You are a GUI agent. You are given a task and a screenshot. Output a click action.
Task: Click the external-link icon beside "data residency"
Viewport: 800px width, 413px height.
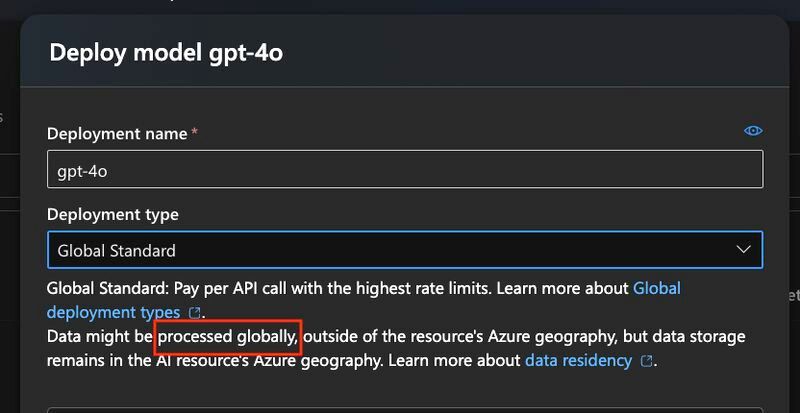(x=646, y=360)
